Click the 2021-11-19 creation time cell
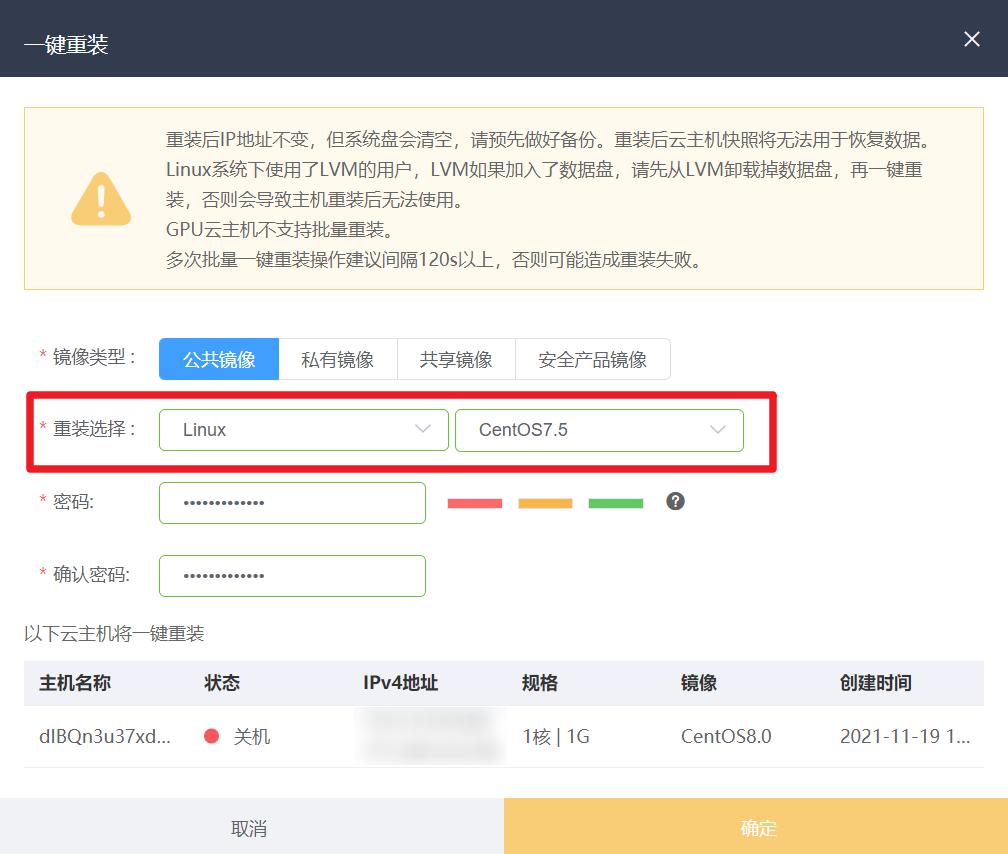 (x=904, y=736)
